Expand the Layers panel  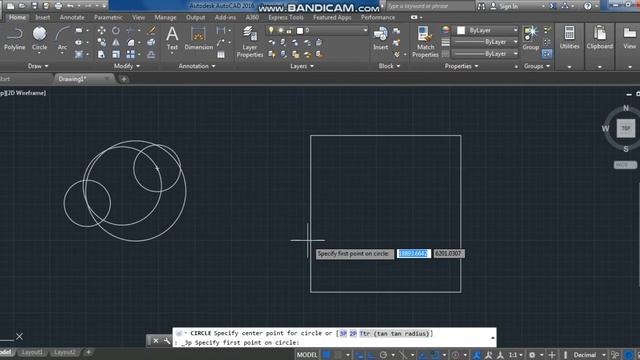click(302, 66)
